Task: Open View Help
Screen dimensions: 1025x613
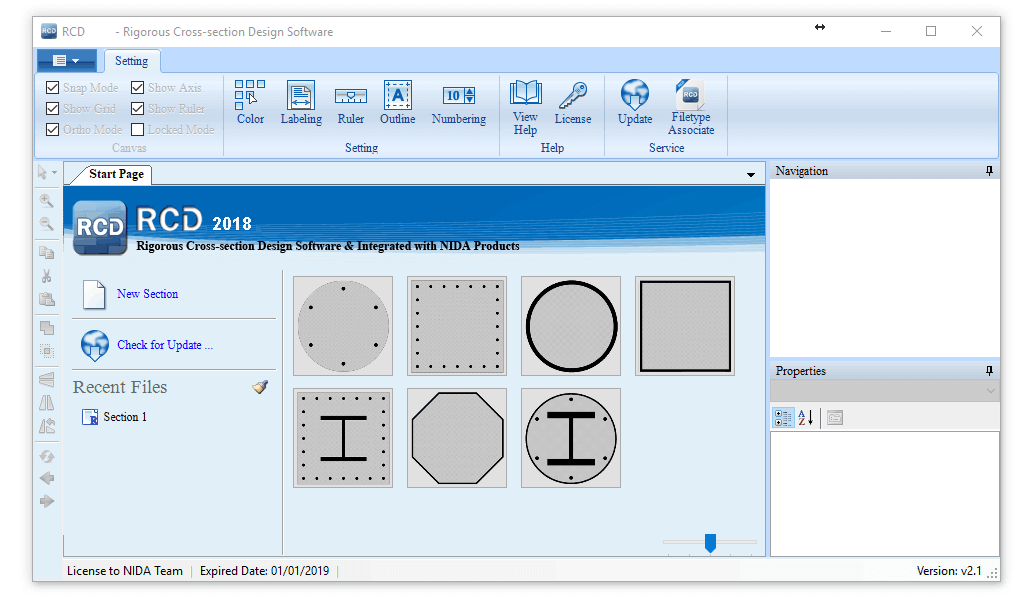Action: (526, 108)
